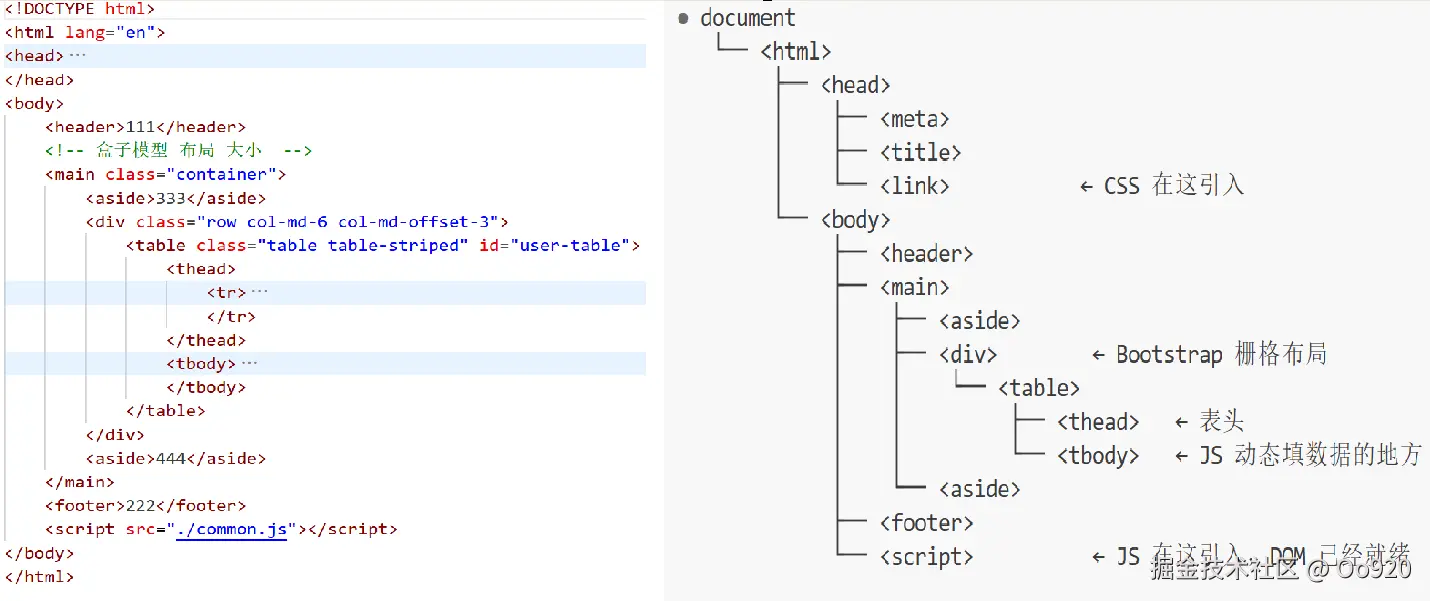Click the <aside>333</aside> code line
This screenshot has width=1430, height=601.
pyautogui.click(x=176, y=198)
